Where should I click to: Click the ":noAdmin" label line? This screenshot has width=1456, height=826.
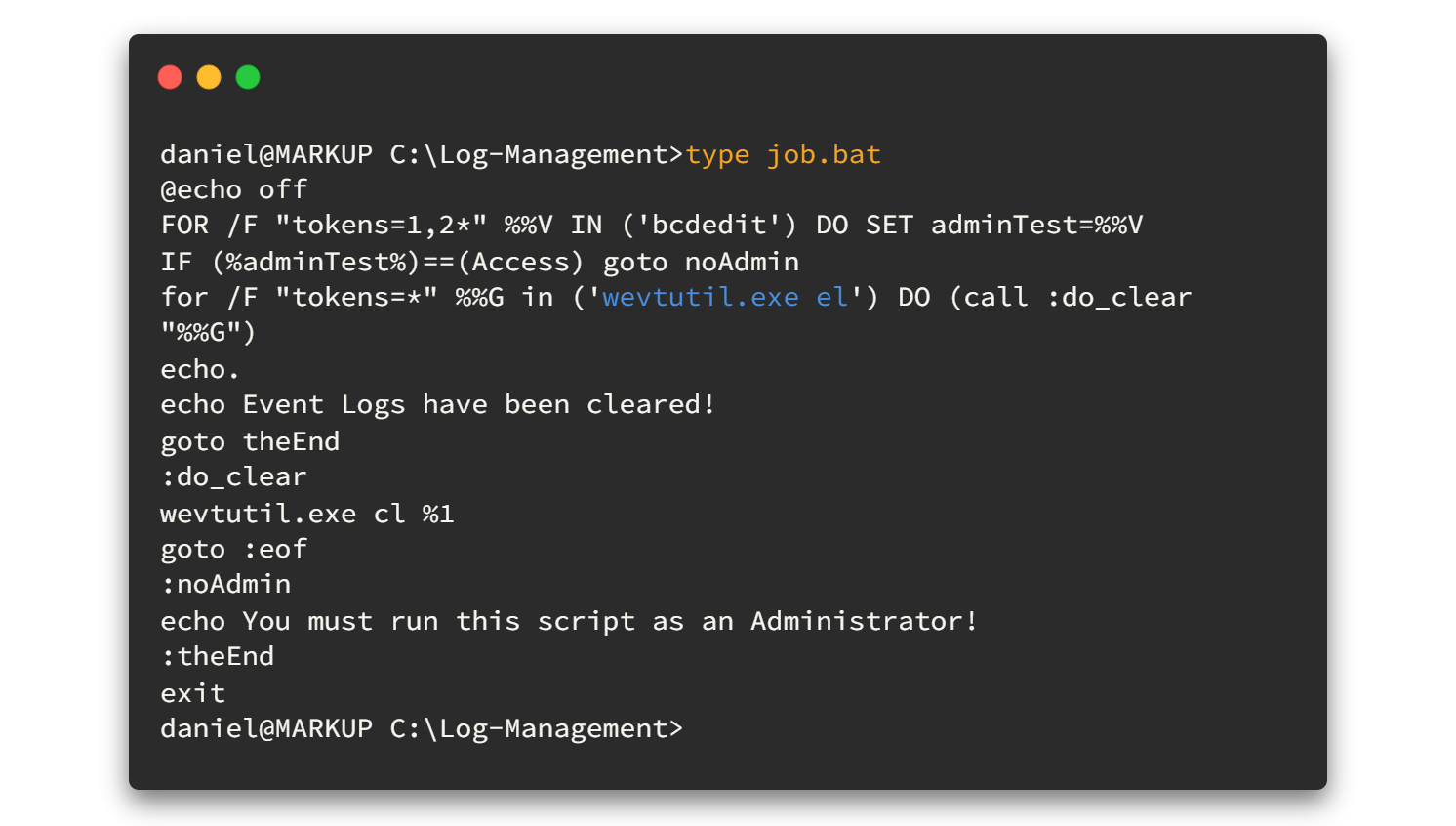point(226,584)
